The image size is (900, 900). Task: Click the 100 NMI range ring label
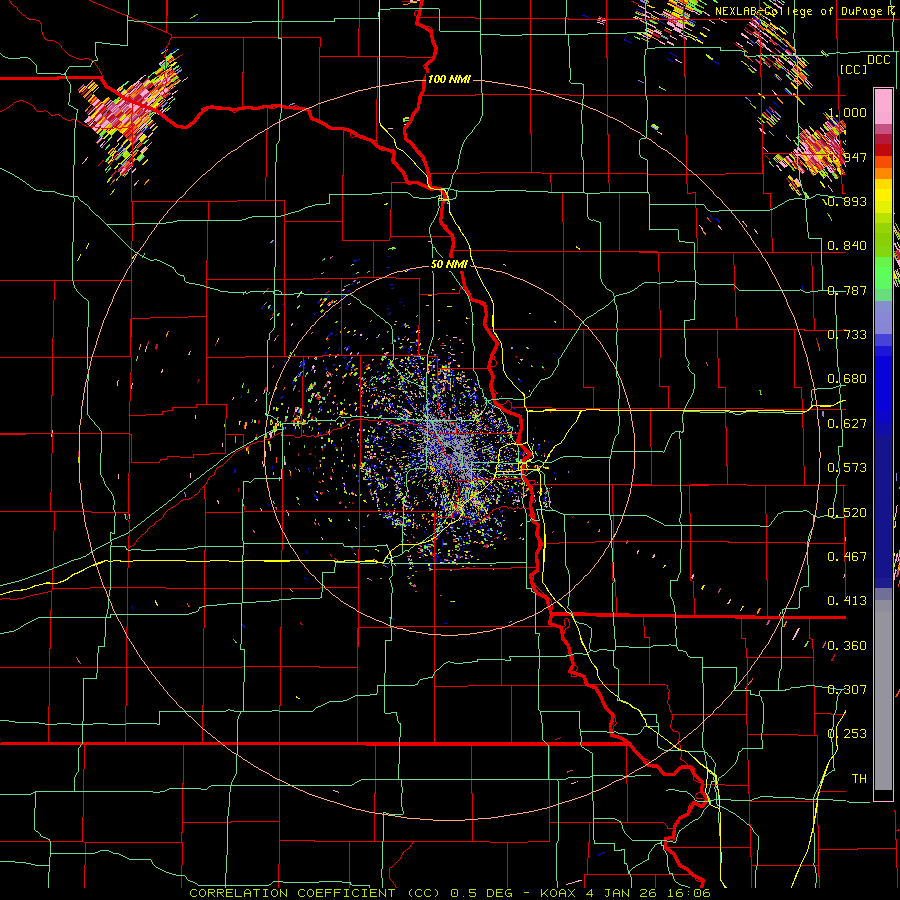click(449, 79)
